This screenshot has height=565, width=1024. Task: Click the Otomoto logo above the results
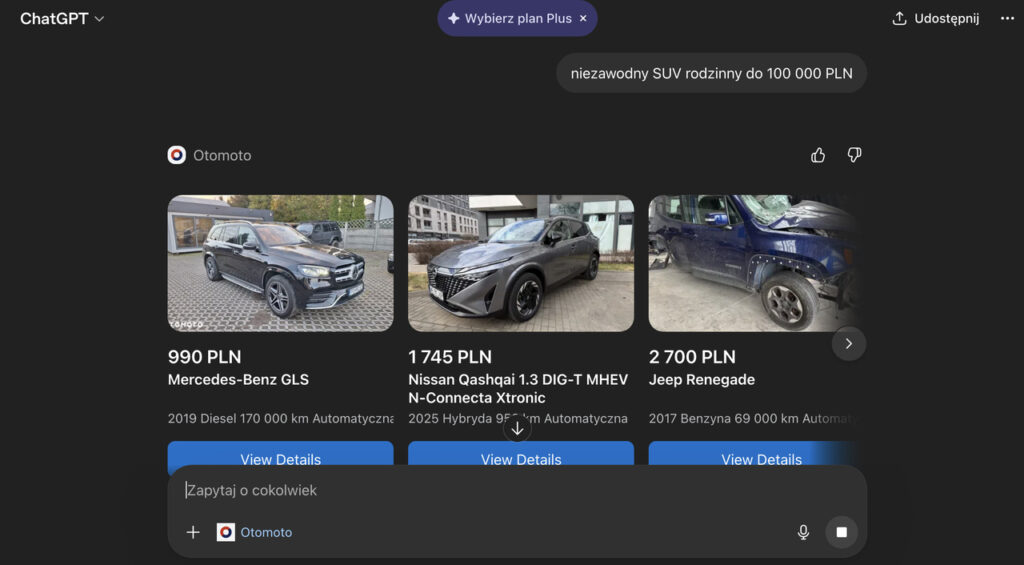(177, 155)
